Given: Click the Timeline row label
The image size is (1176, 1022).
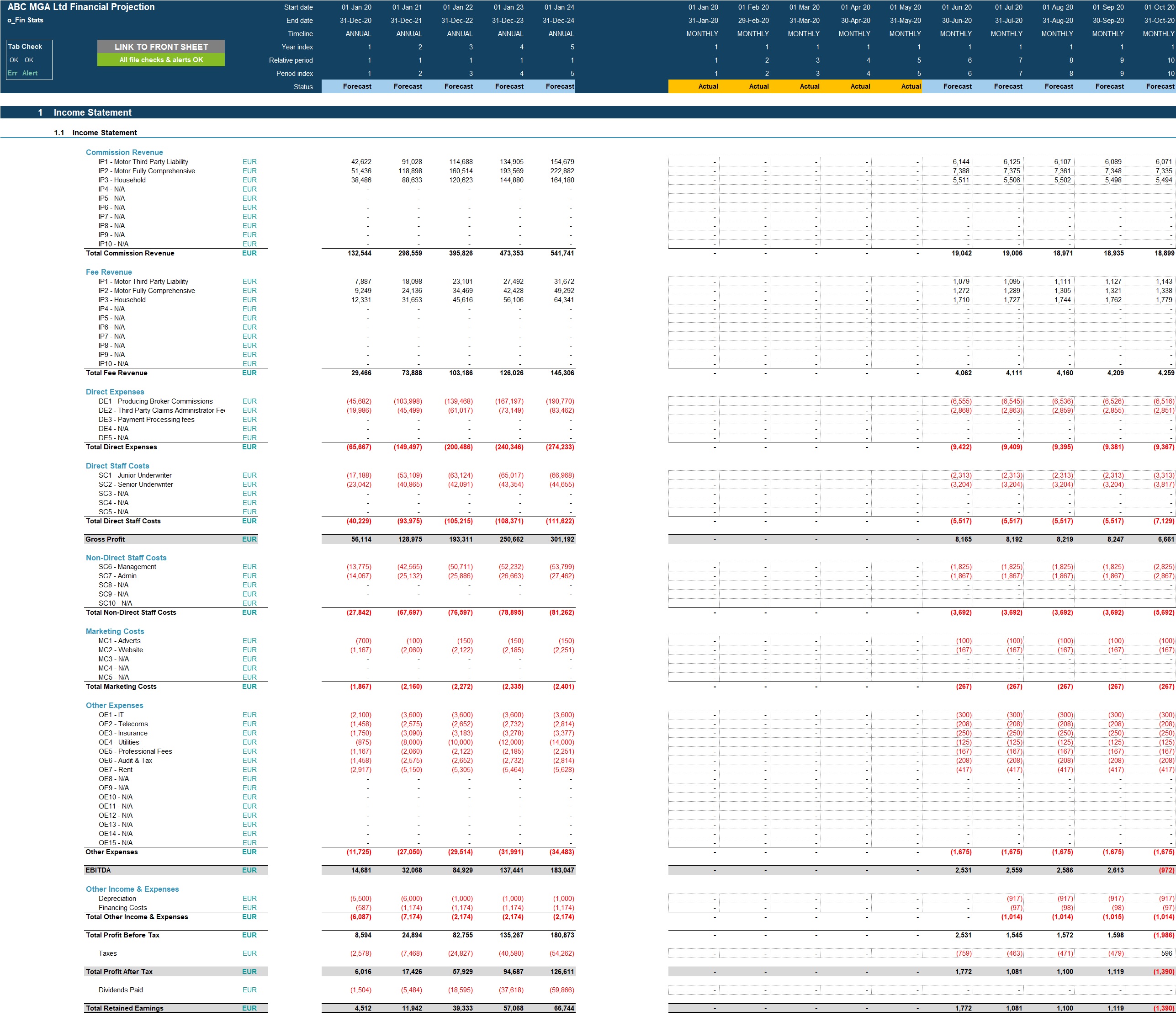Looking at the screenshot, I should (300, 34).
